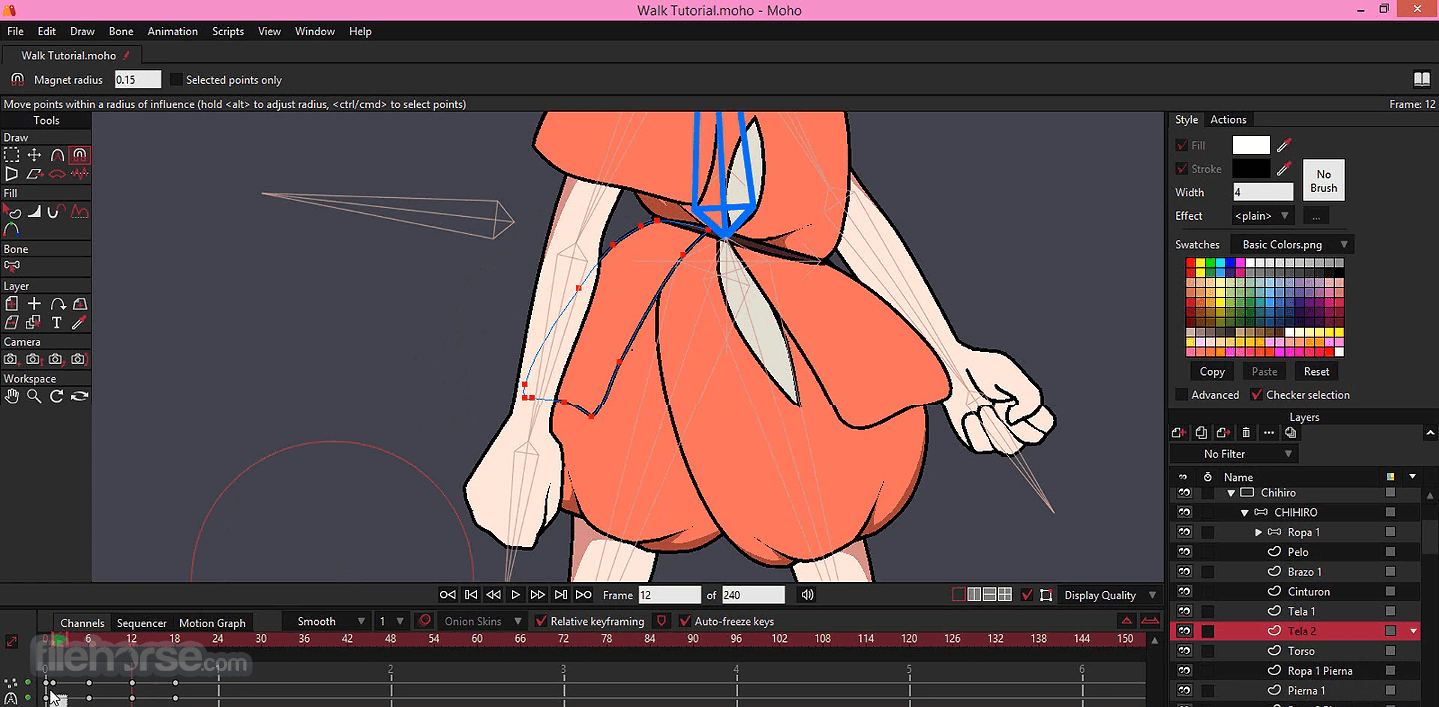Select the Pan Workspace hand tool
The height and width of the screenshot is (707, 1439).
[x=11, y=396]
